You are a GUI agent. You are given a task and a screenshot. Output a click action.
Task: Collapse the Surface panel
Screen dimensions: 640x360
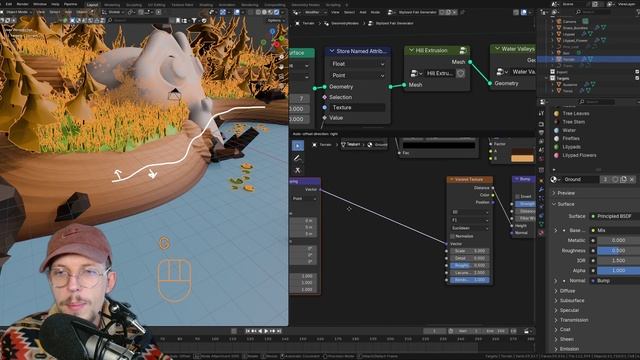point(566,204)
